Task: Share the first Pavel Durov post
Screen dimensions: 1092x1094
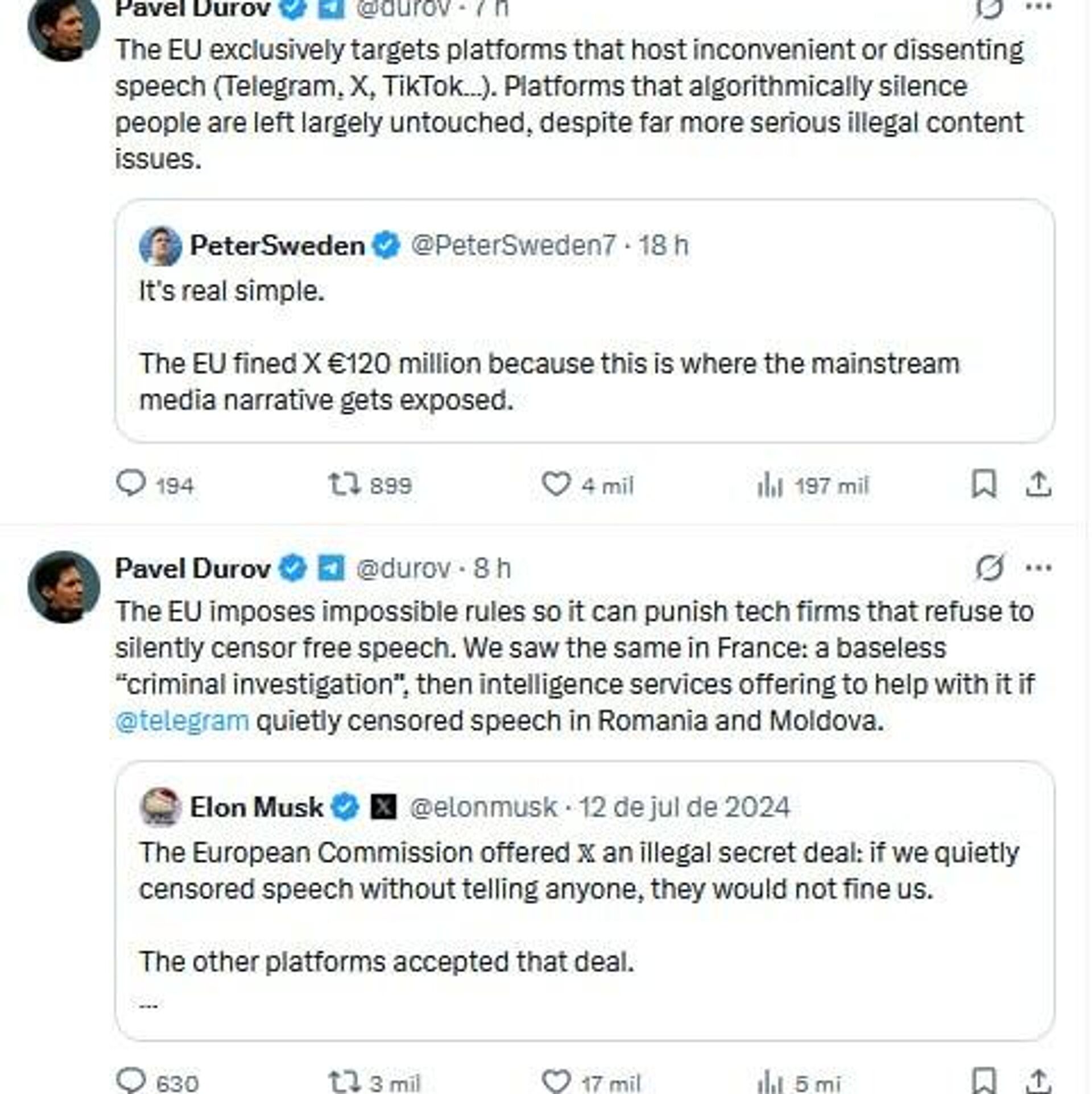Action: [x=1039, y=484]
